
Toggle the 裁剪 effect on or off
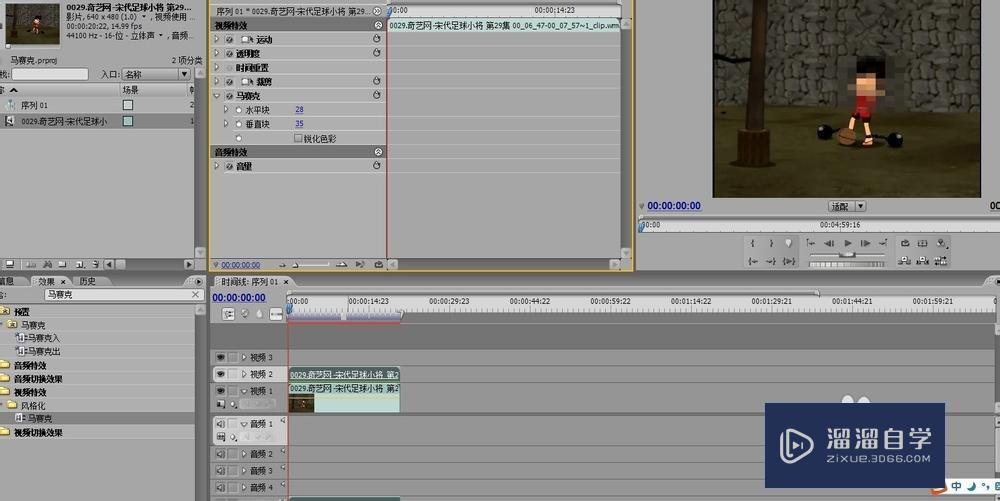(230, 82)
